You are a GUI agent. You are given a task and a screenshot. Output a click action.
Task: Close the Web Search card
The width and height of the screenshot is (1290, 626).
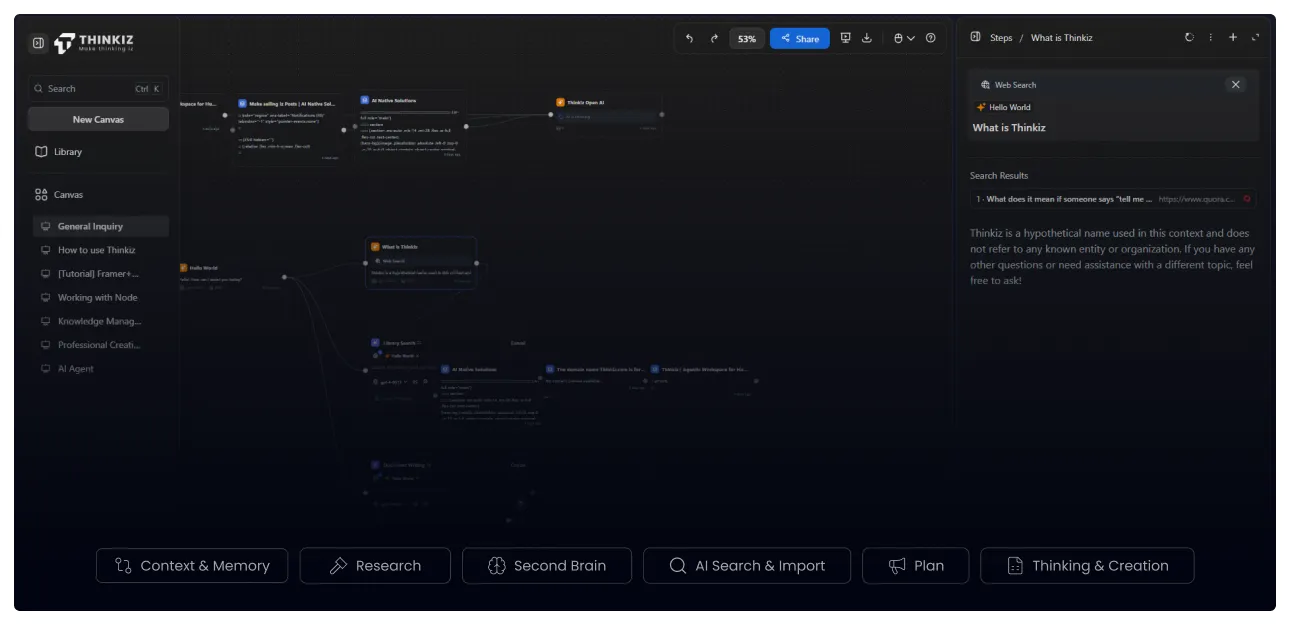tap(1236, 85)
